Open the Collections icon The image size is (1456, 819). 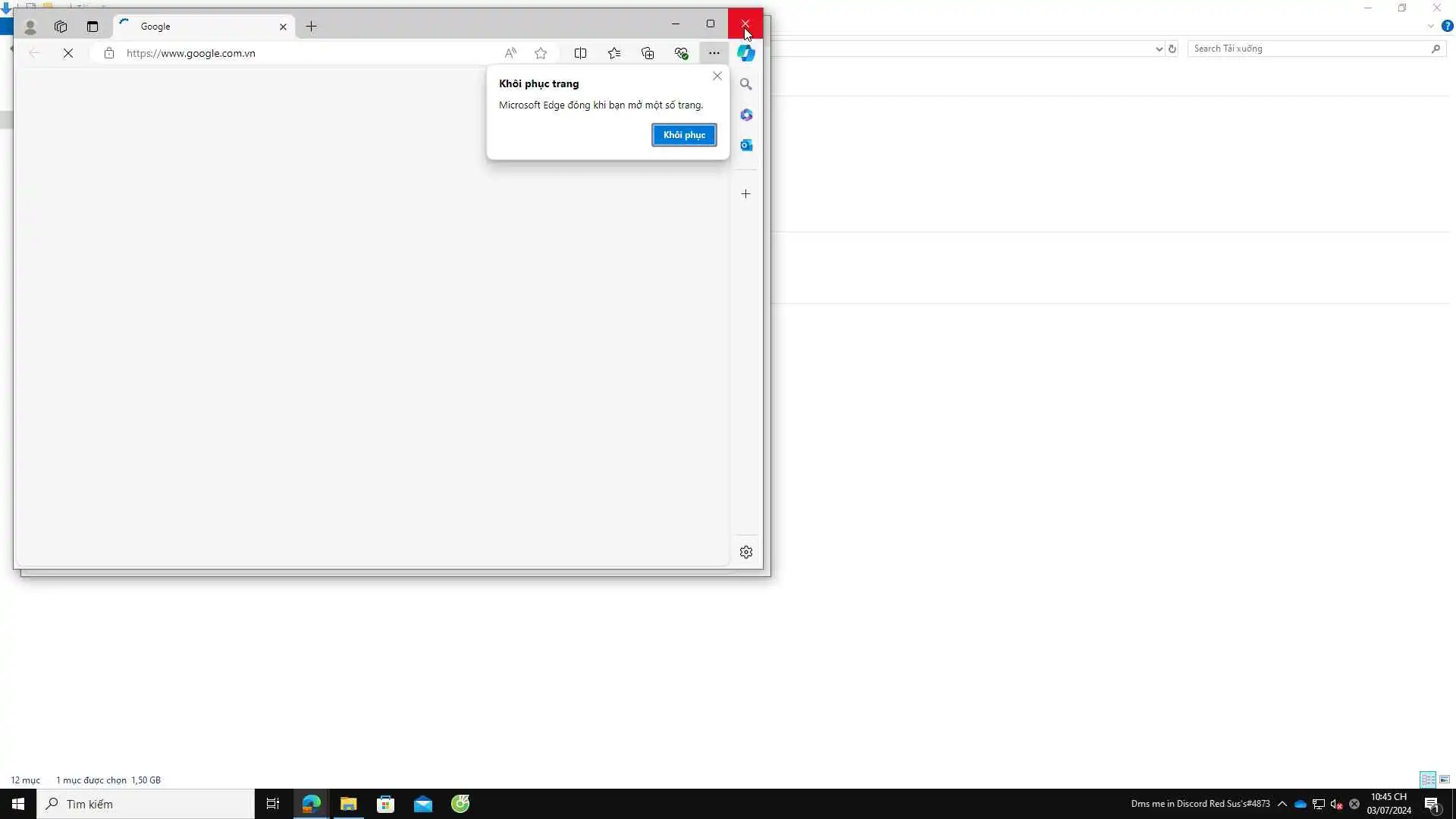point(648,53)
